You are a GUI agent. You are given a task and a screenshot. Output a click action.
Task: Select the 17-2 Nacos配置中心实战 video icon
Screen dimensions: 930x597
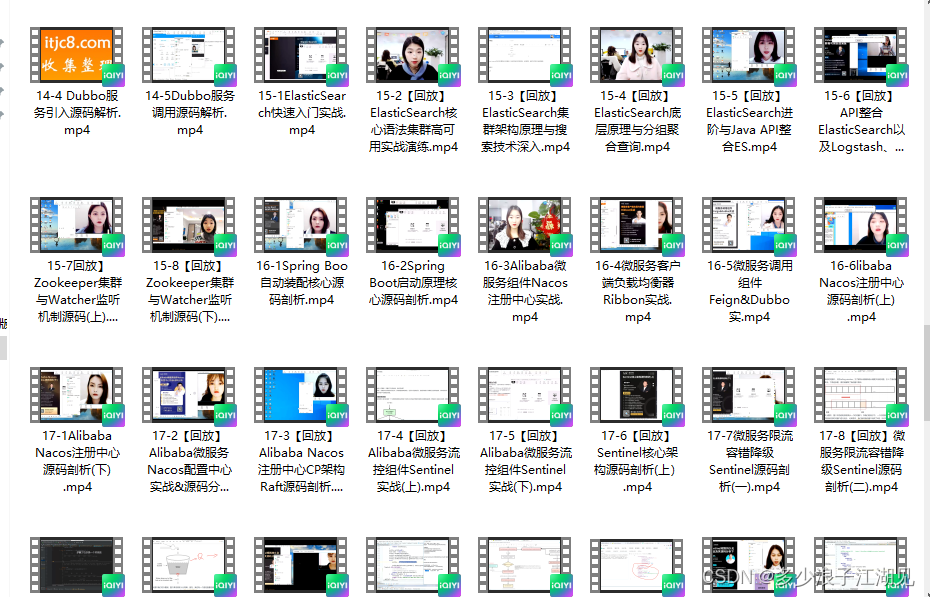(x=189, y=395)
